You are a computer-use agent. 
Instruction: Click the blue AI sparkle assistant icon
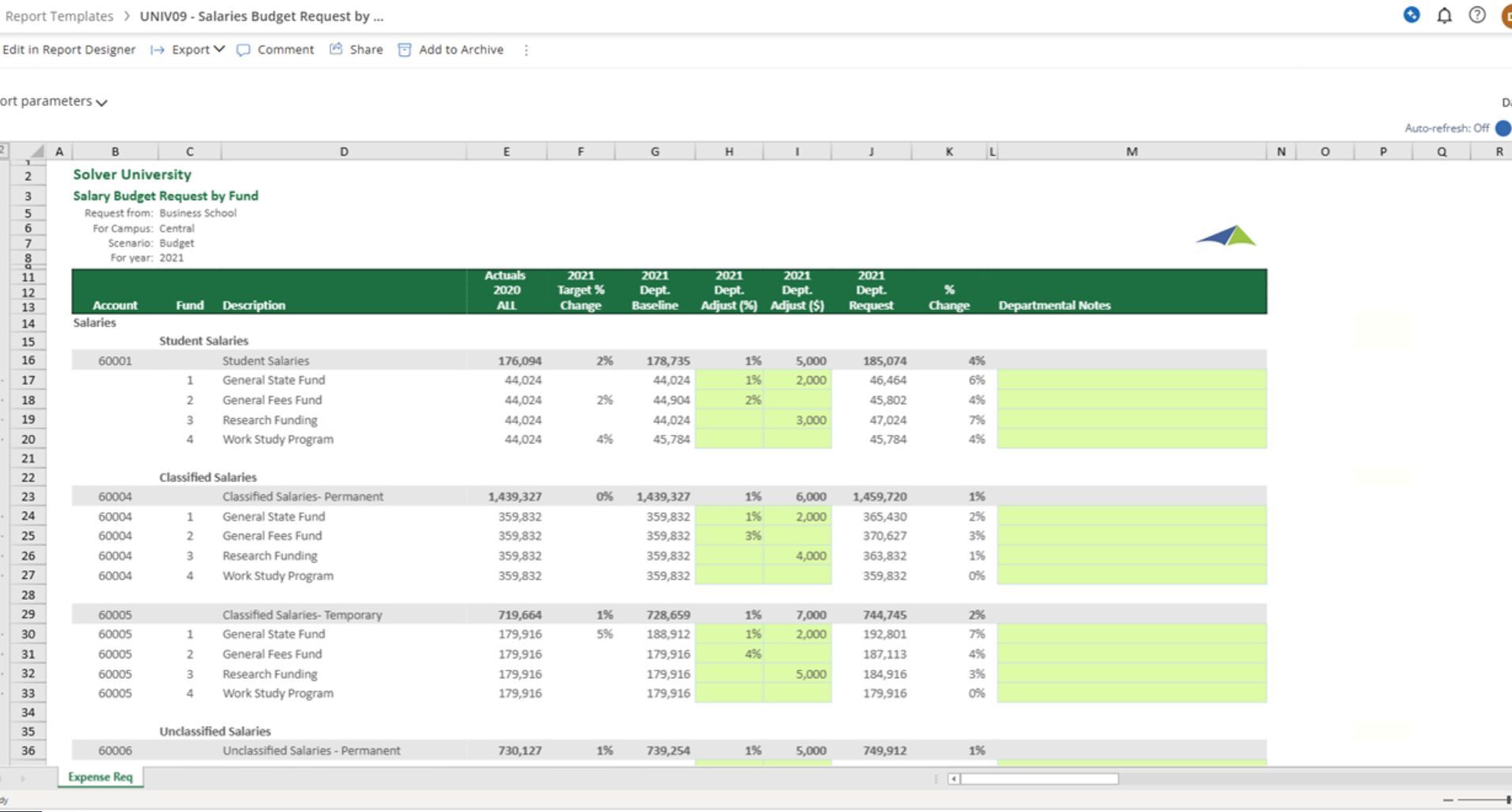coord(1411,15)
